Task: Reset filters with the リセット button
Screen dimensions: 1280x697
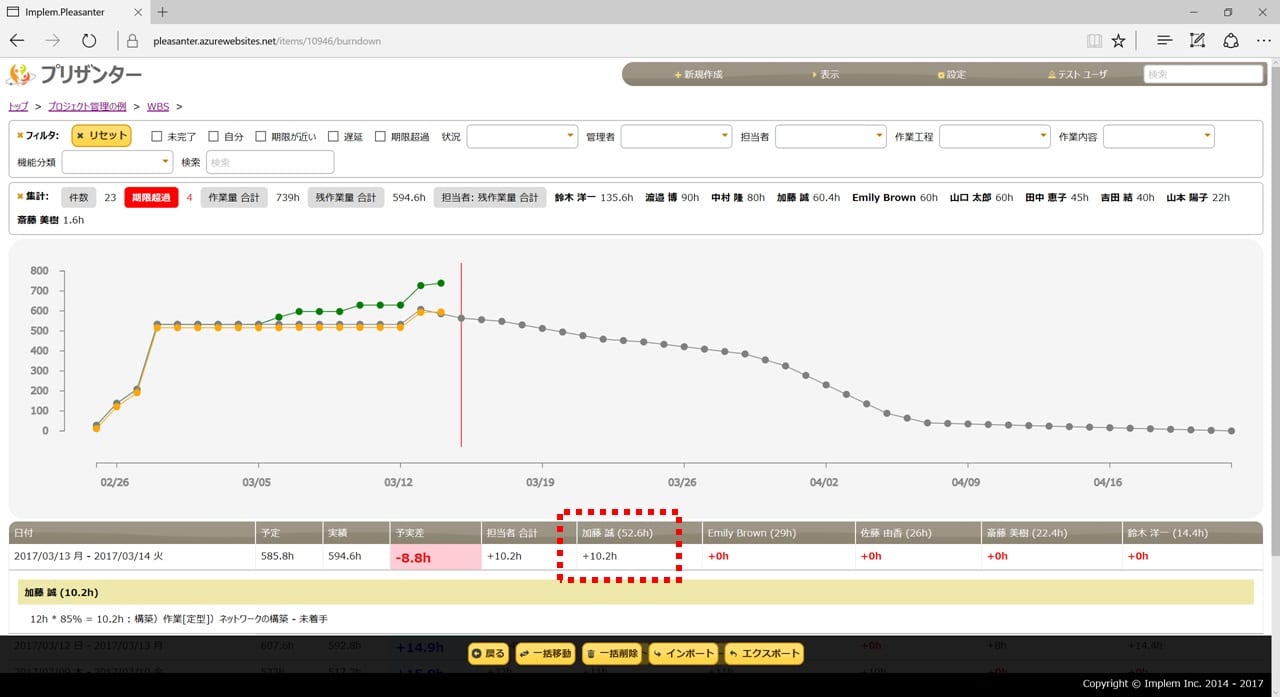Action: pos(102,136)
